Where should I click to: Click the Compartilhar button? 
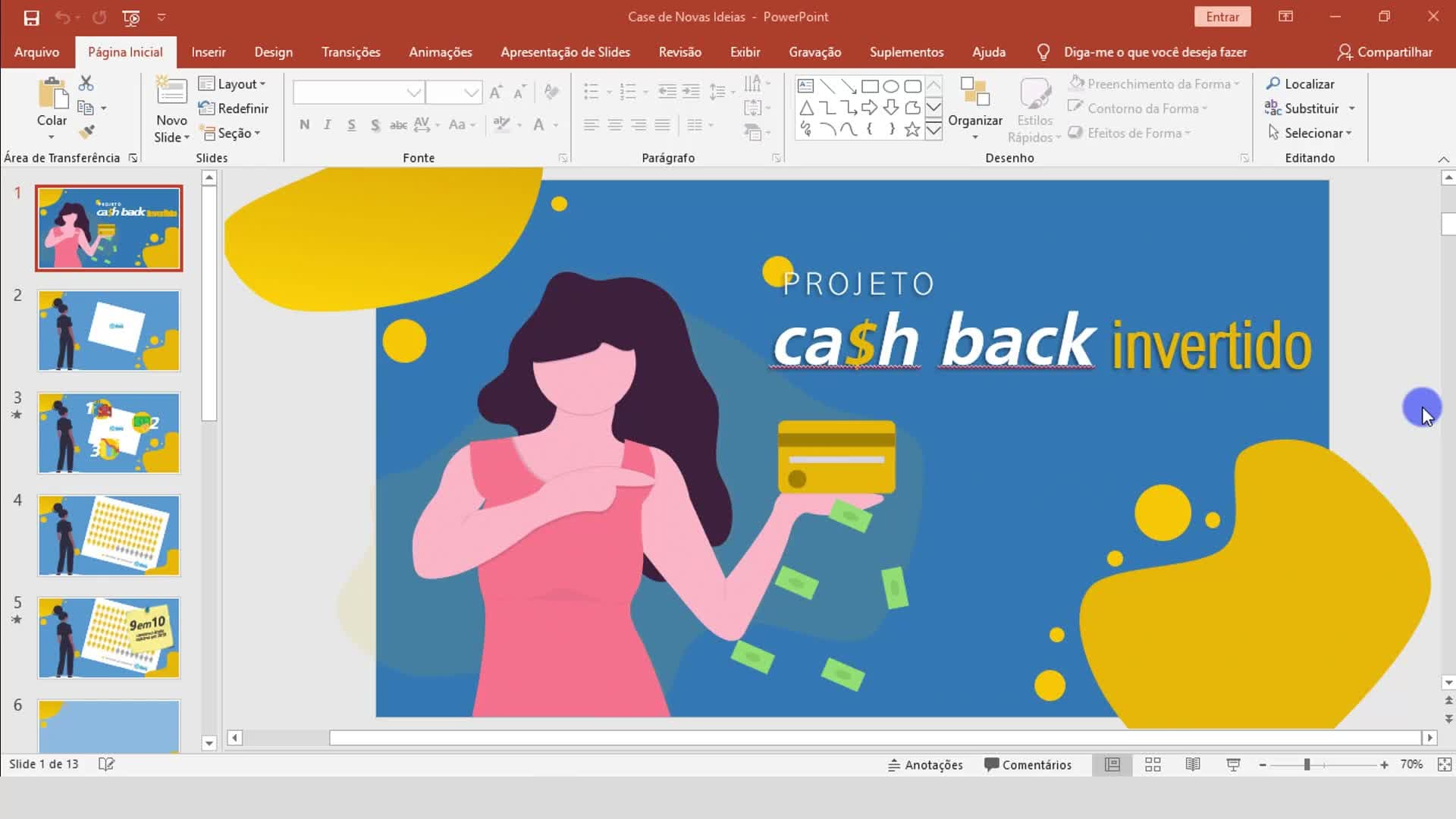coord(1385,52)
